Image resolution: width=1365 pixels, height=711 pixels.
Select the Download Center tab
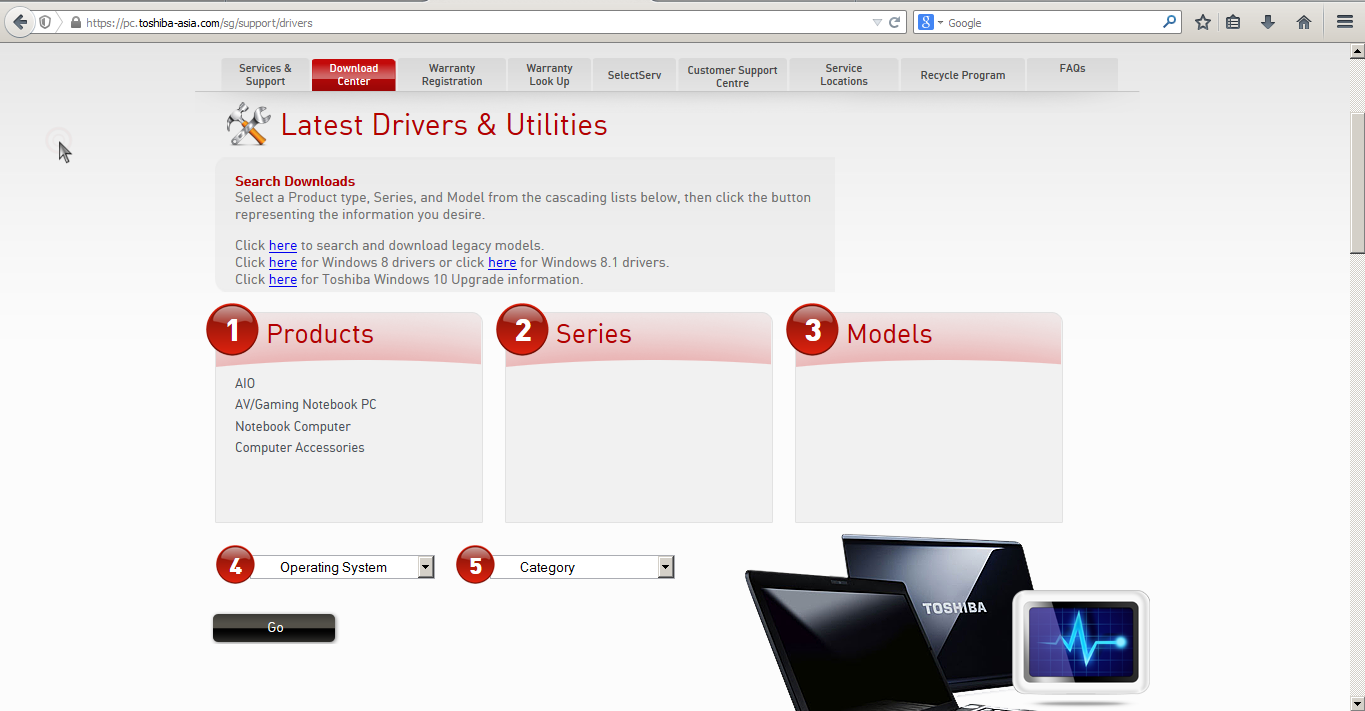pos(354,75)
